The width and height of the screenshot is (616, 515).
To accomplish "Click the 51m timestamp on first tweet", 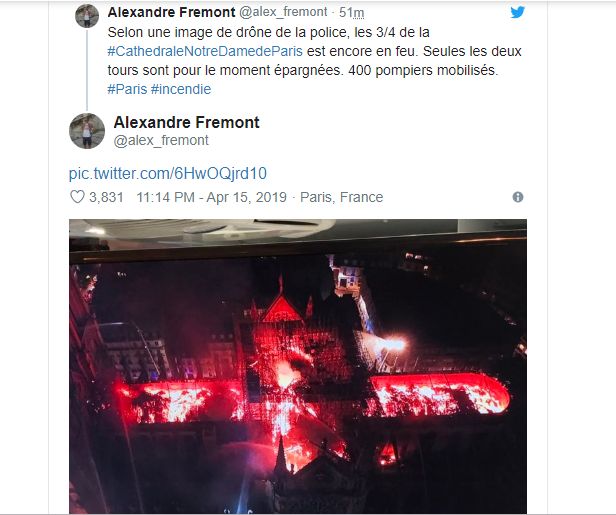I will point(352,13).
